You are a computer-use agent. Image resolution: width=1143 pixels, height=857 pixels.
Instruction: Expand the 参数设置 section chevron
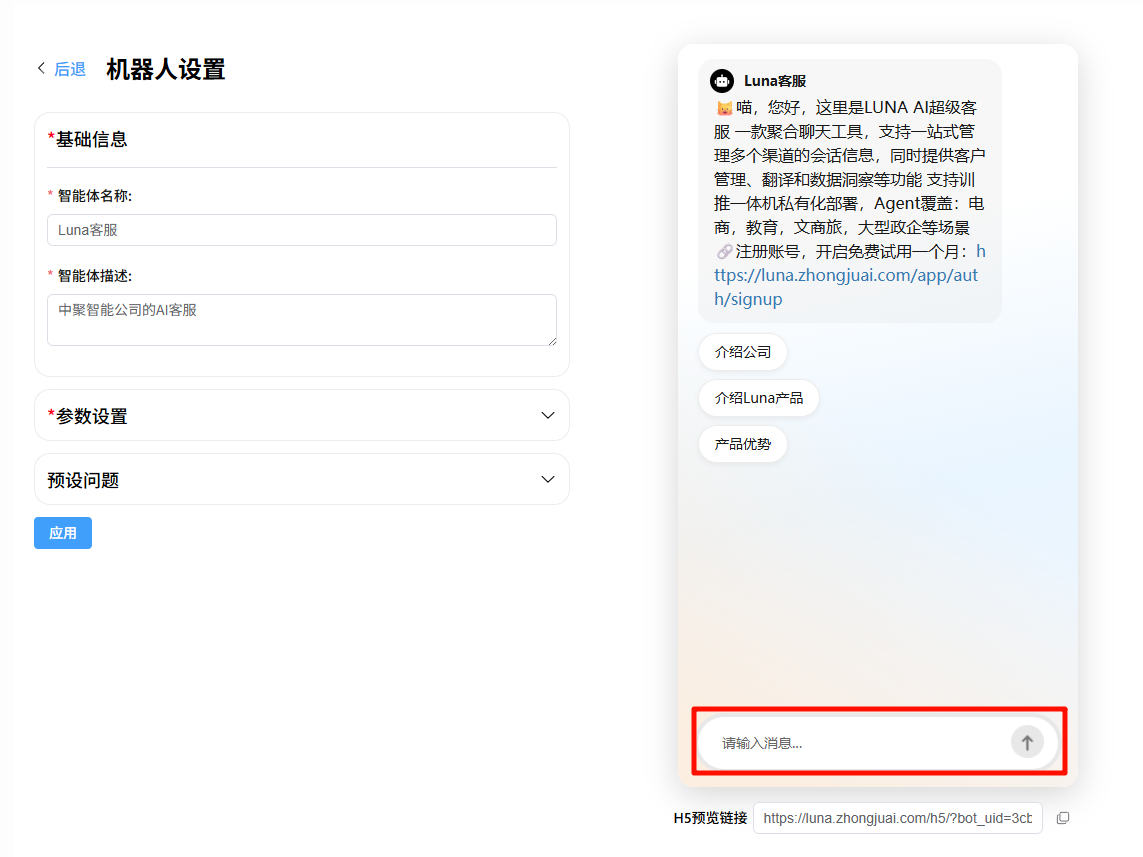(547, 415)
